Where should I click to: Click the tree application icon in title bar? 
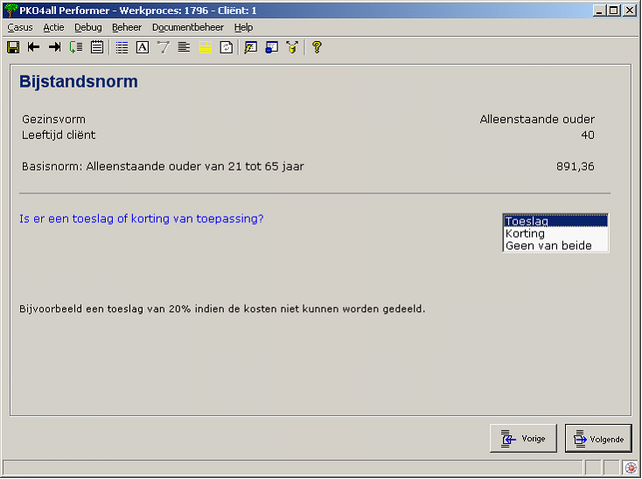(x=11, y=10)
